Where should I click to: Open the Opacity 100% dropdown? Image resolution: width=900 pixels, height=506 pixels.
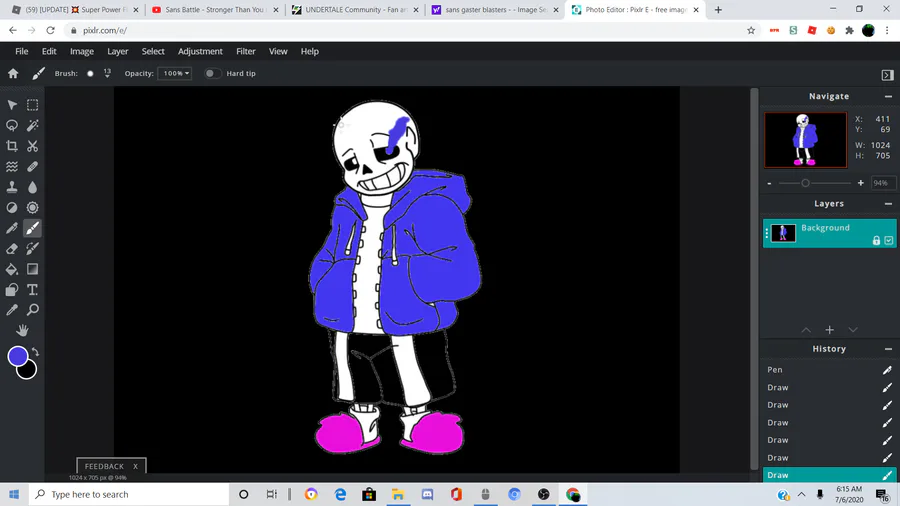coord(174,73)
